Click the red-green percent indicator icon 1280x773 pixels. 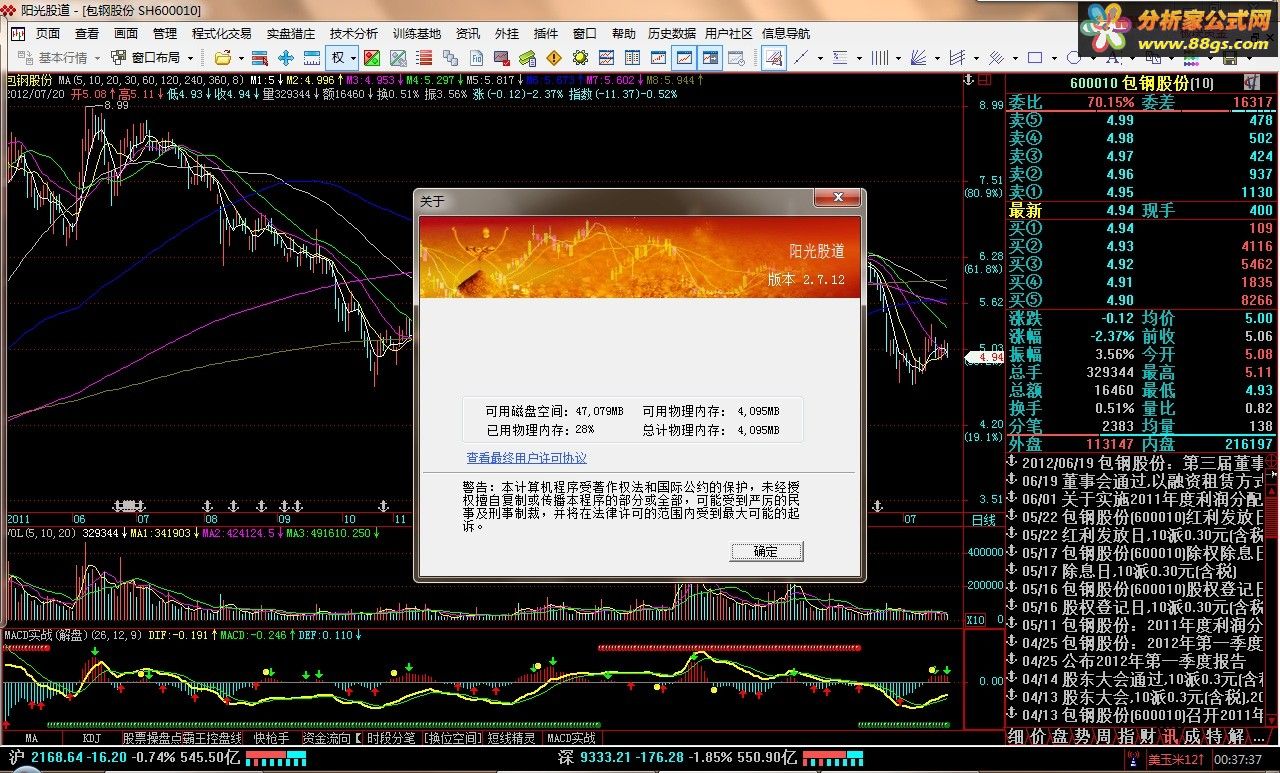[372, 58]
